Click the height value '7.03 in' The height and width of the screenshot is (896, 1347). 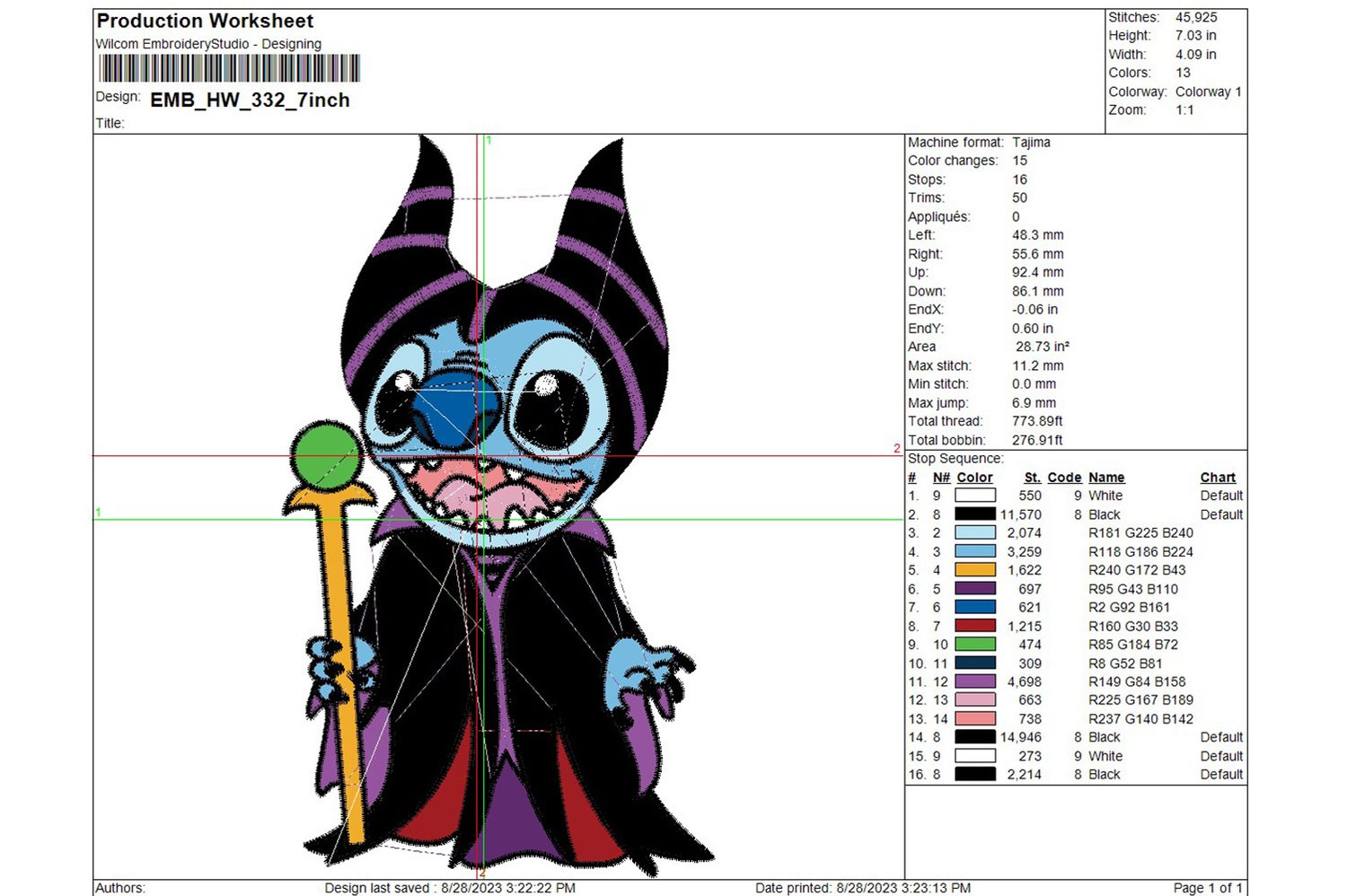coord(1196,35)
